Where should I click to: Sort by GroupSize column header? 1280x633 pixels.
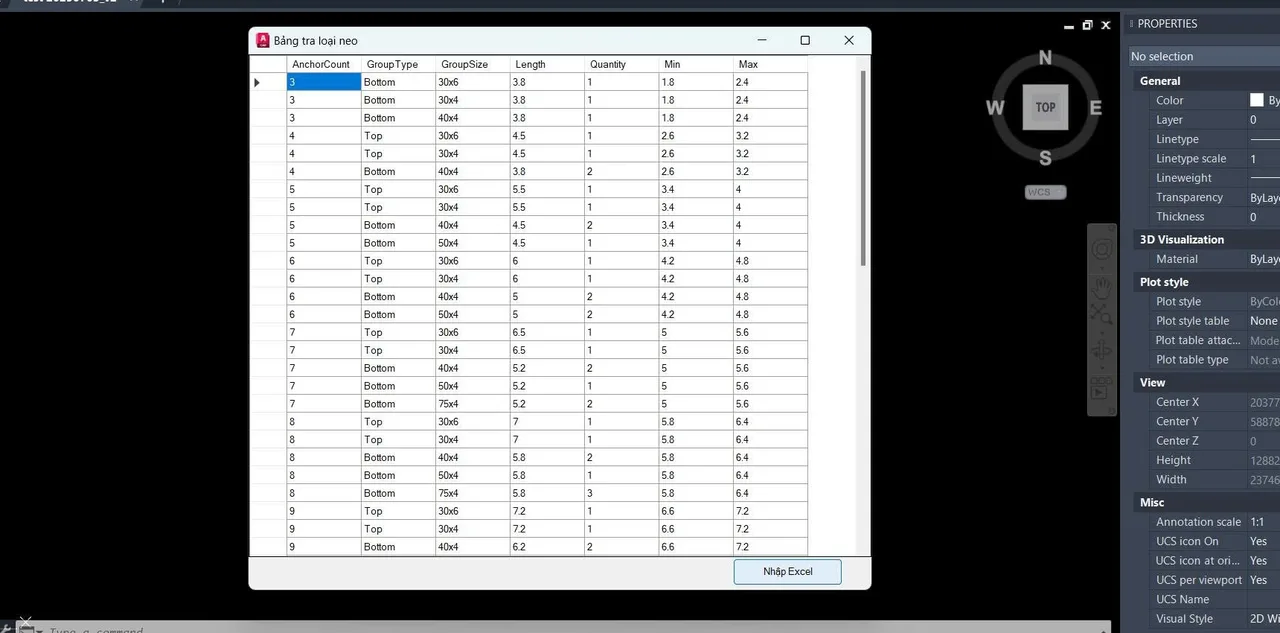[x=473, y=64]
